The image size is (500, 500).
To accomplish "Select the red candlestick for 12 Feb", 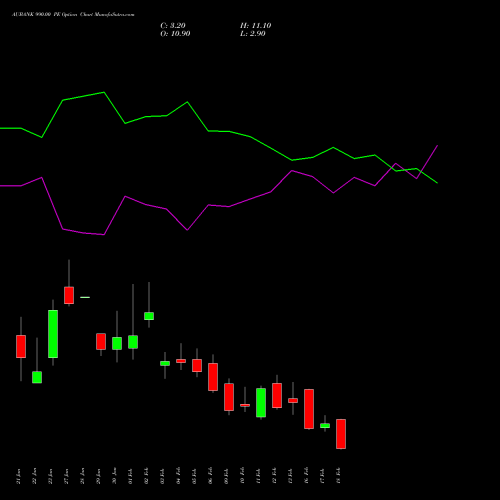I will [277, 395].
